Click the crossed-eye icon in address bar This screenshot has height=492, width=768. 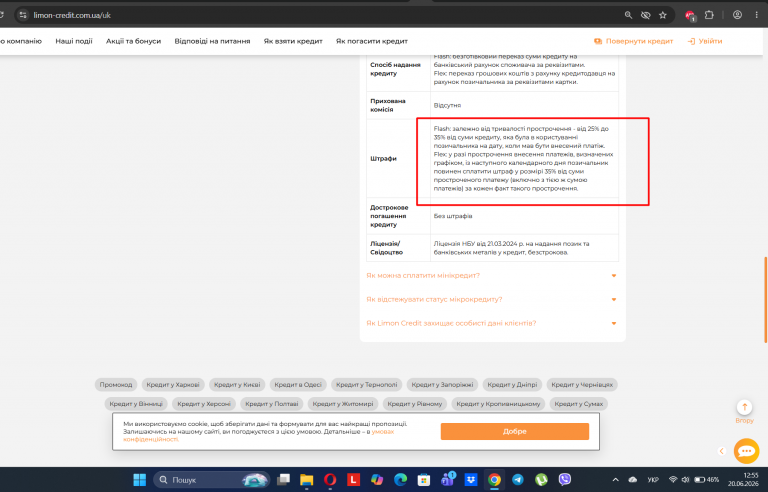coord(646,15)
